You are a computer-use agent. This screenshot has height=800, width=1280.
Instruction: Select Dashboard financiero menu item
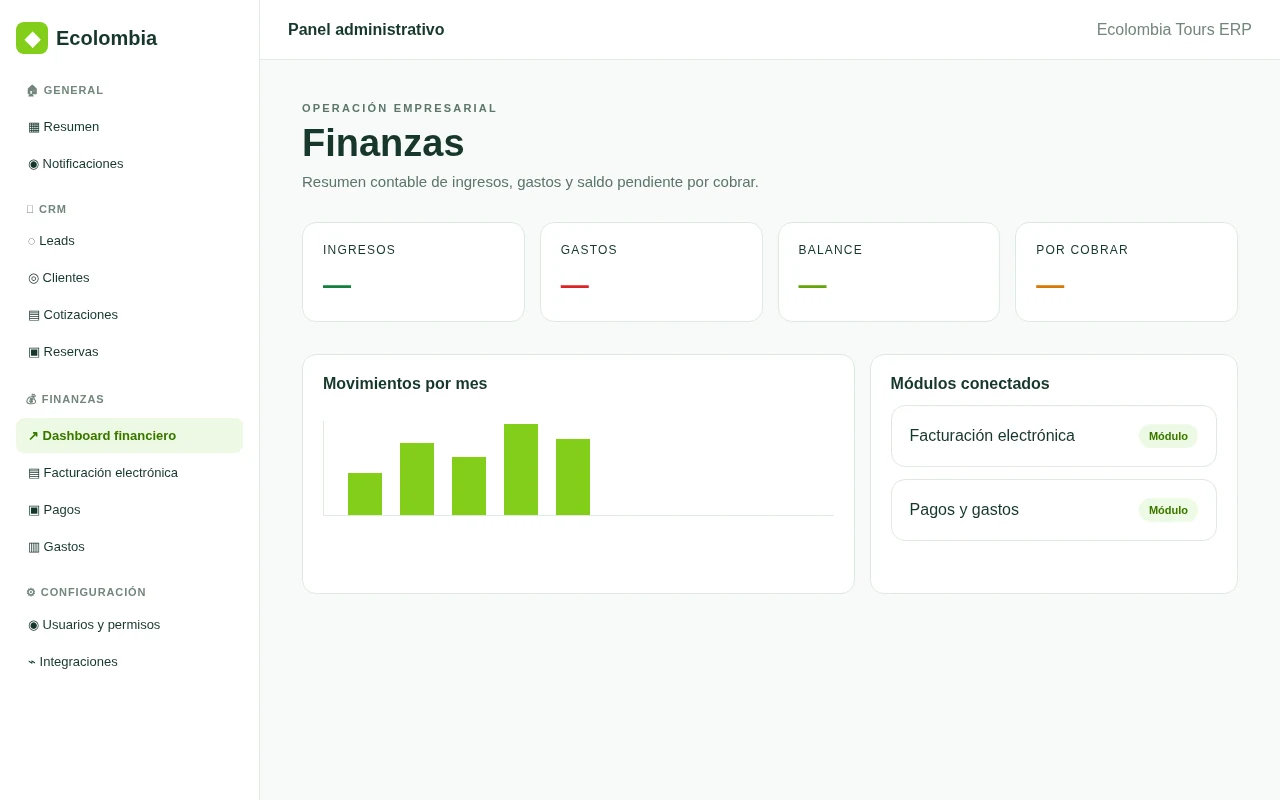(129, 436)
